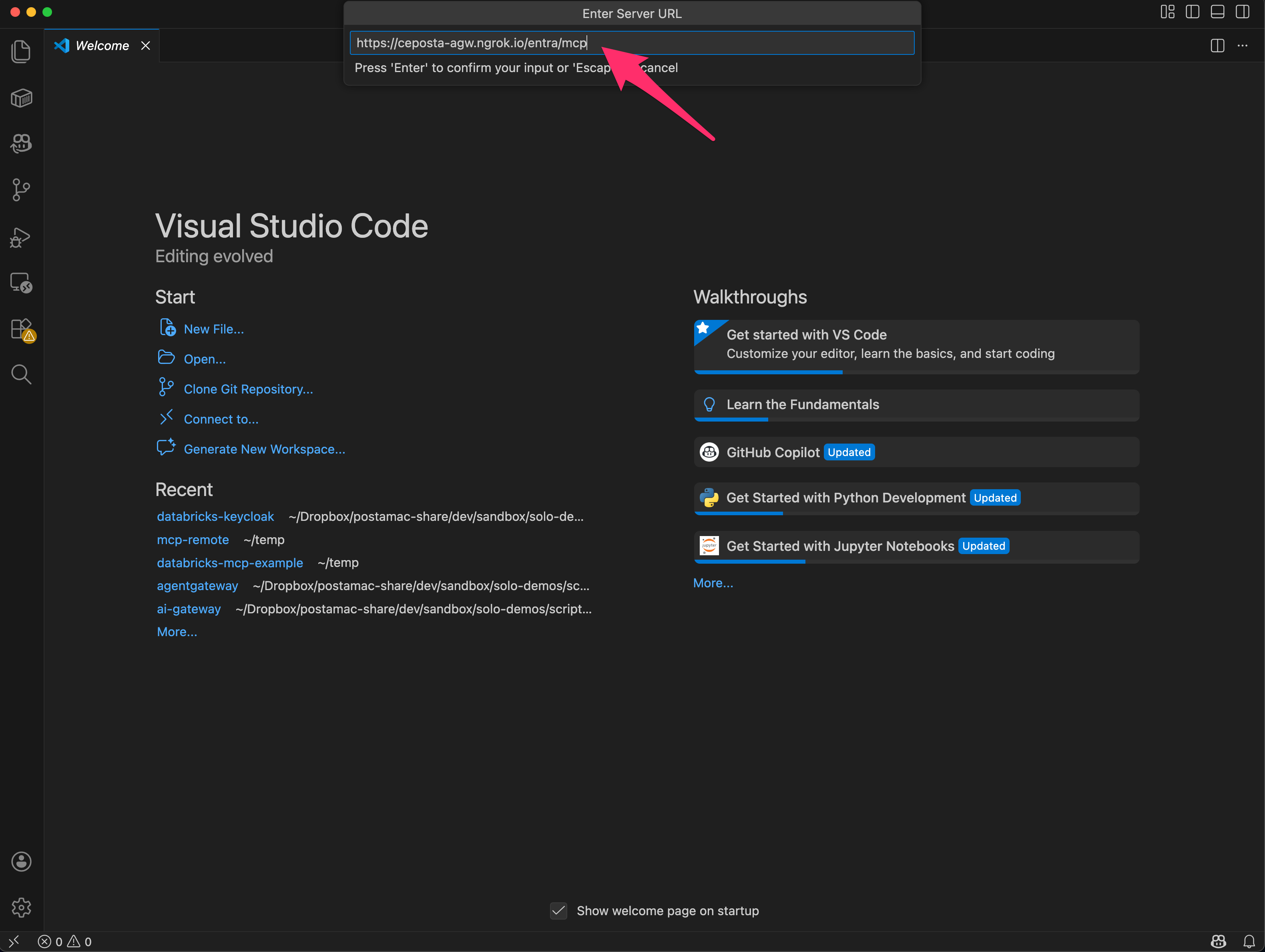Viewport: 1265px width, 952px height.
Task: Expand 'More...' under the Recent list
Action: 177,631
